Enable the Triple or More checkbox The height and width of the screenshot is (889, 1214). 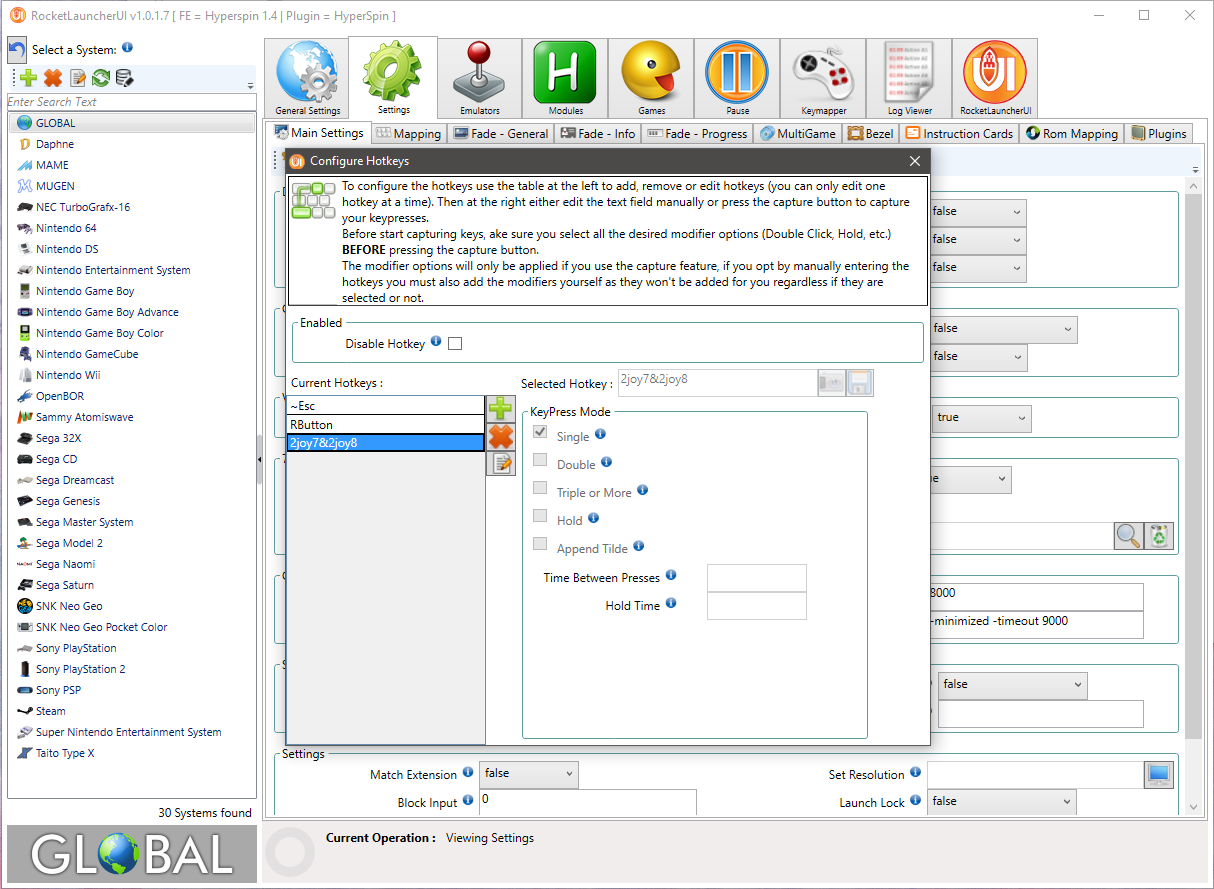tap(540, 489)
